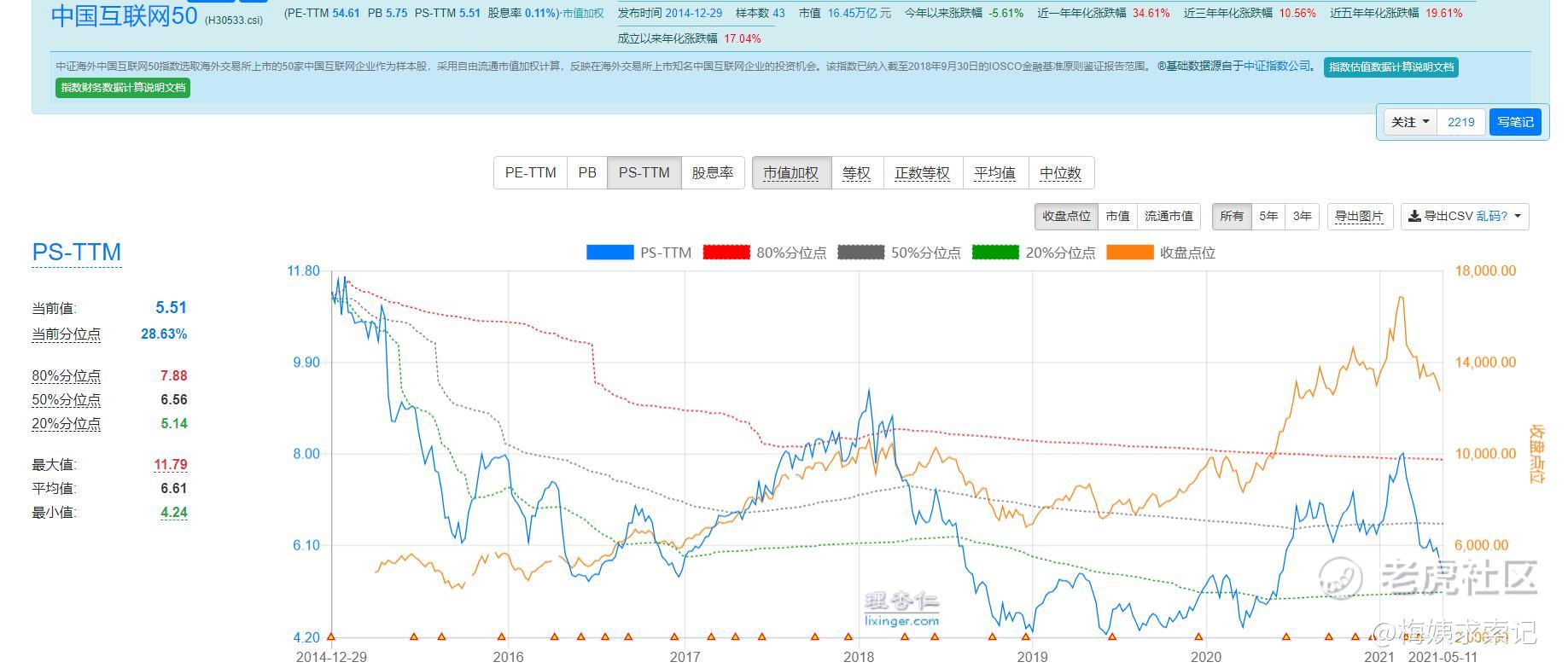This screenshot has width=1568, height=668.
Task: Click the 50%分位点 label in stats
Action: coord(66,400)
